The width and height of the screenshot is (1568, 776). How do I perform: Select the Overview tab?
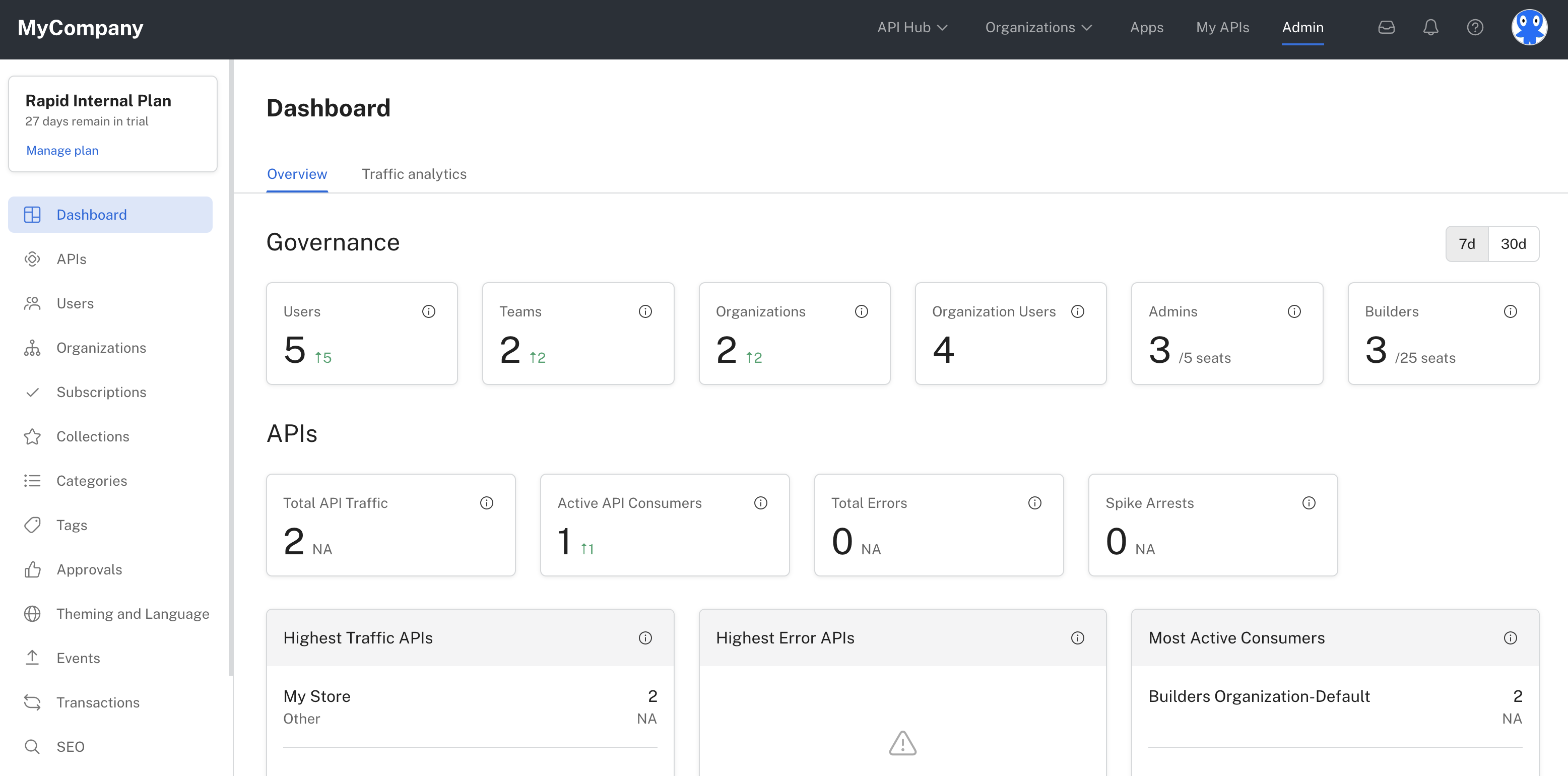(x=297, y=174)
